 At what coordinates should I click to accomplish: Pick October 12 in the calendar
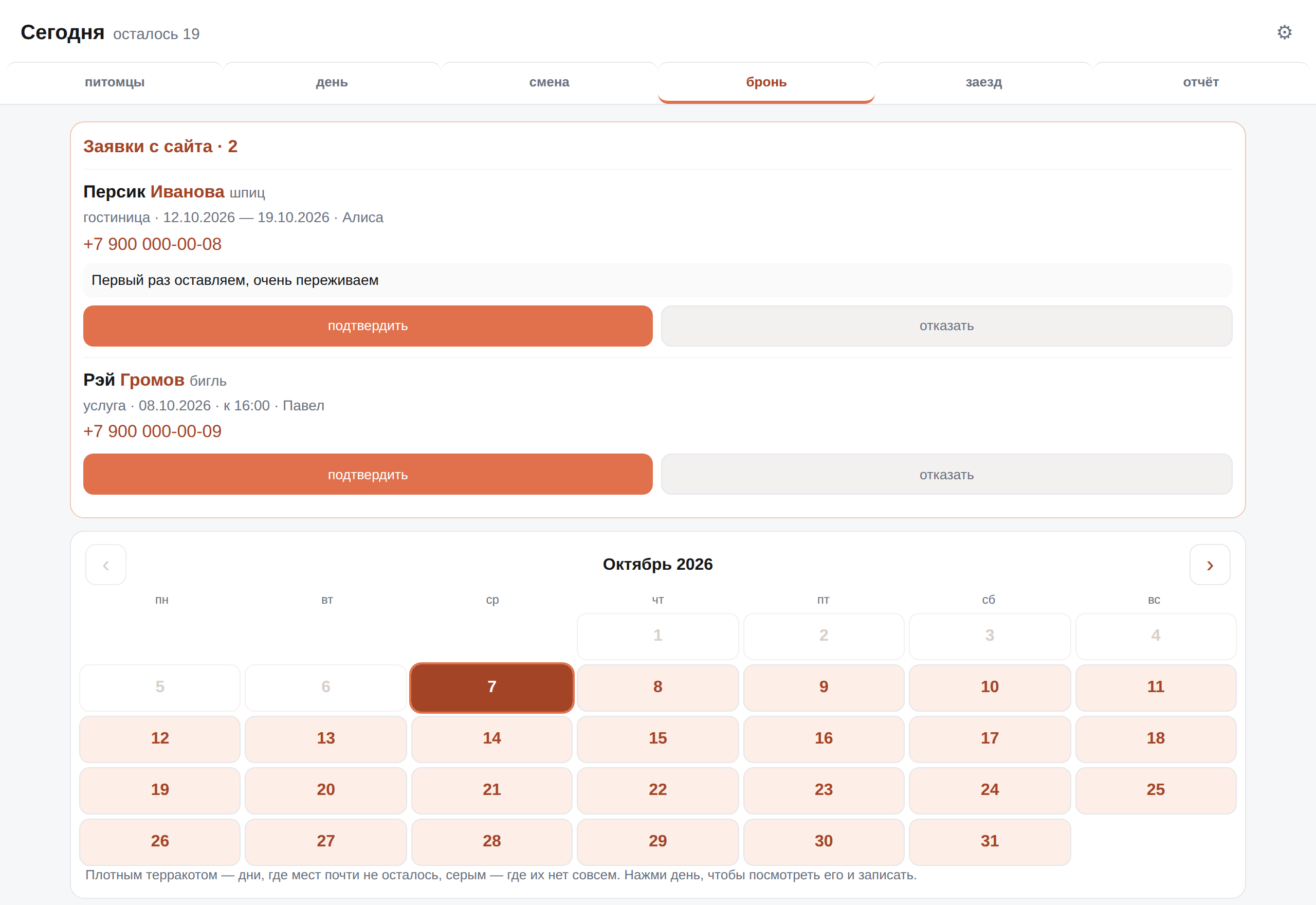coord(160,738)
